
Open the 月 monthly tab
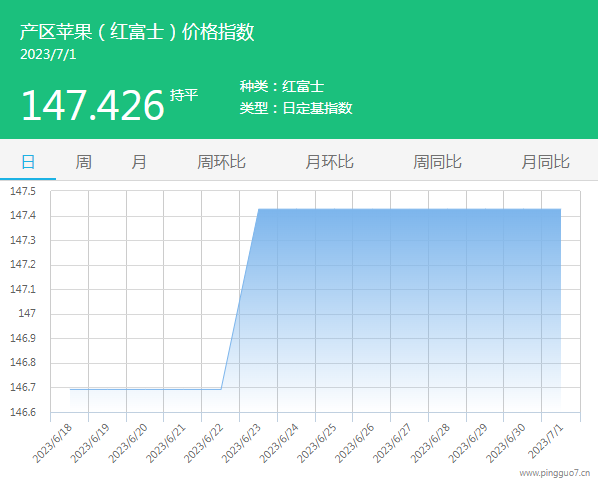(139, 162)
